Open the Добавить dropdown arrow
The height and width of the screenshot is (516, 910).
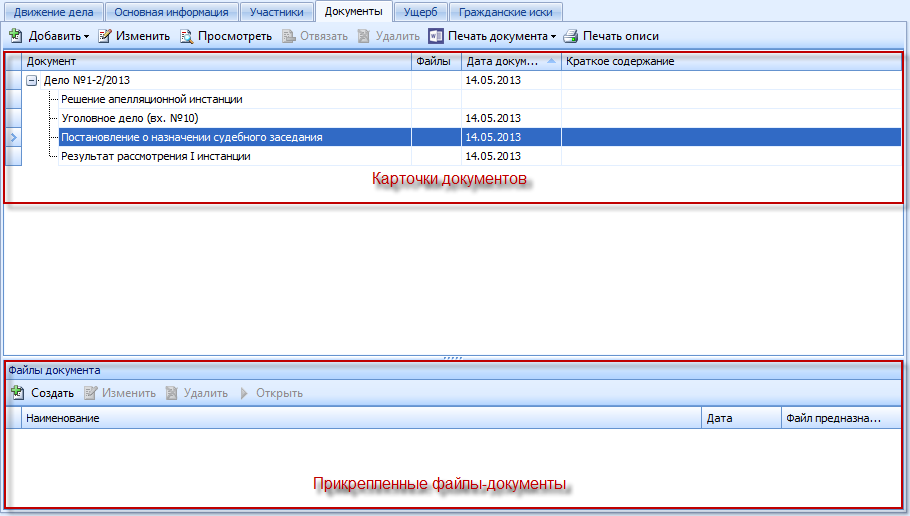click(x=86, y=37)
